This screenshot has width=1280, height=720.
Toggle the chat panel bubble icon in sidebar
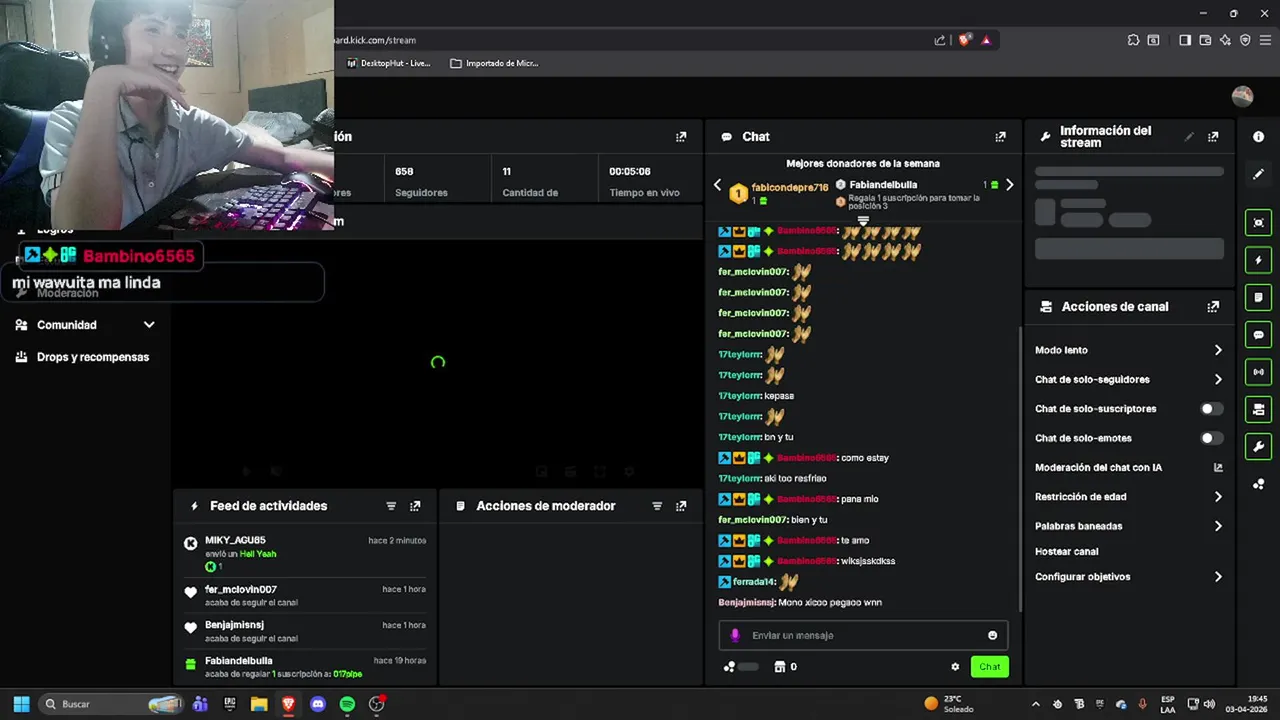[1259, 335]
